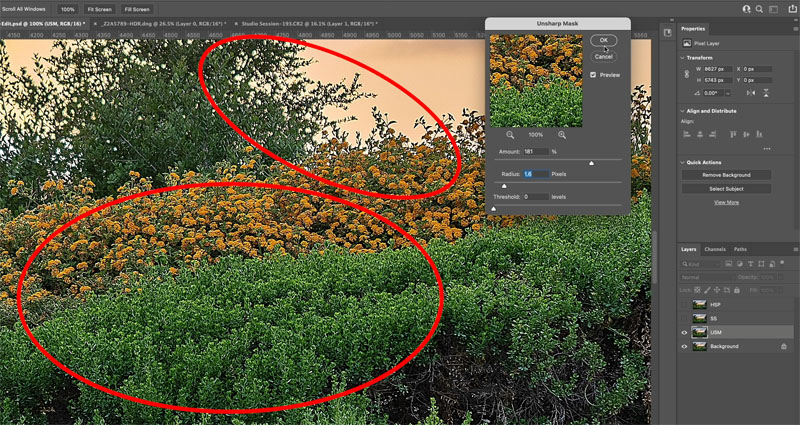Click the link width and height chain icon
The width and height of the screenshot is (800, 425).
[x=687, y=74]
